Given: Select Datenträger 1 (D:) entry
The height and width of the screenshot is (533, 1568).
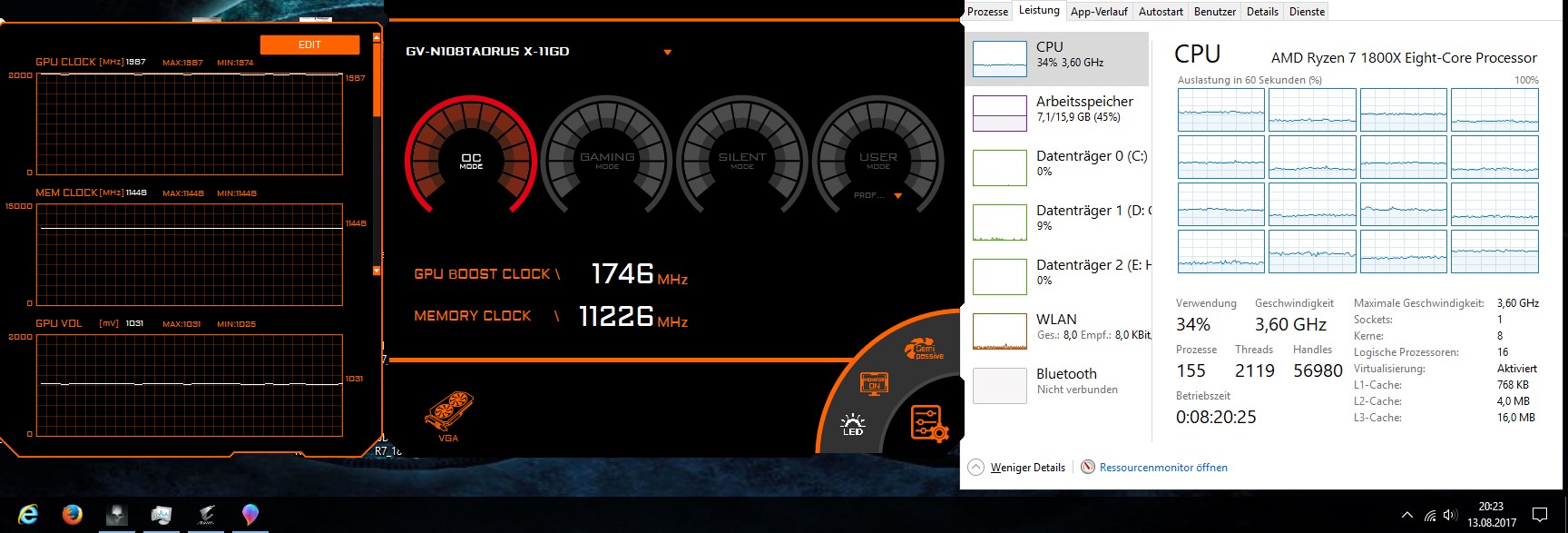Looking at the screenshot, I should point(1057,222).
